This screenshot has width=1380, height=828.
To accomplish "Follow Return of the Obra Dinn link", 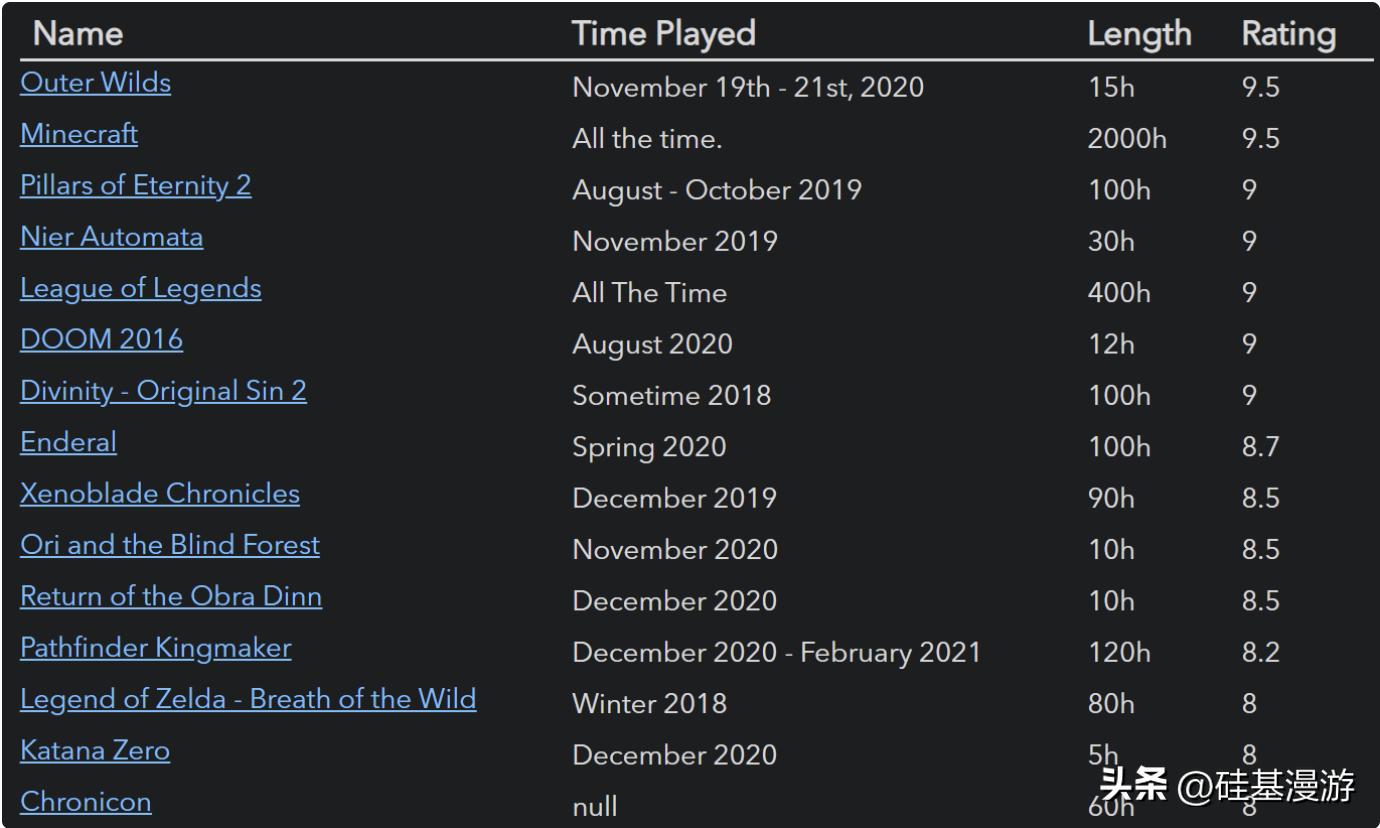I will pos(171,597).
